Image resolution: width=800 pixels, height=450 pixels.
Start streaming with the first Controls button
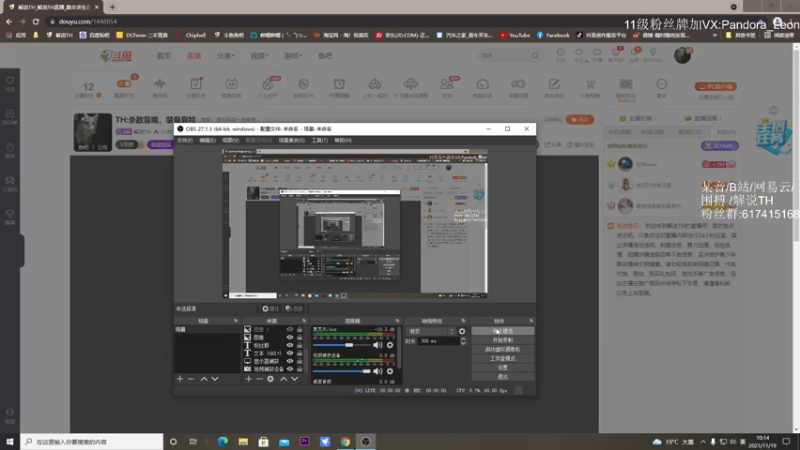pyautogui.click(x=503, y=331)
